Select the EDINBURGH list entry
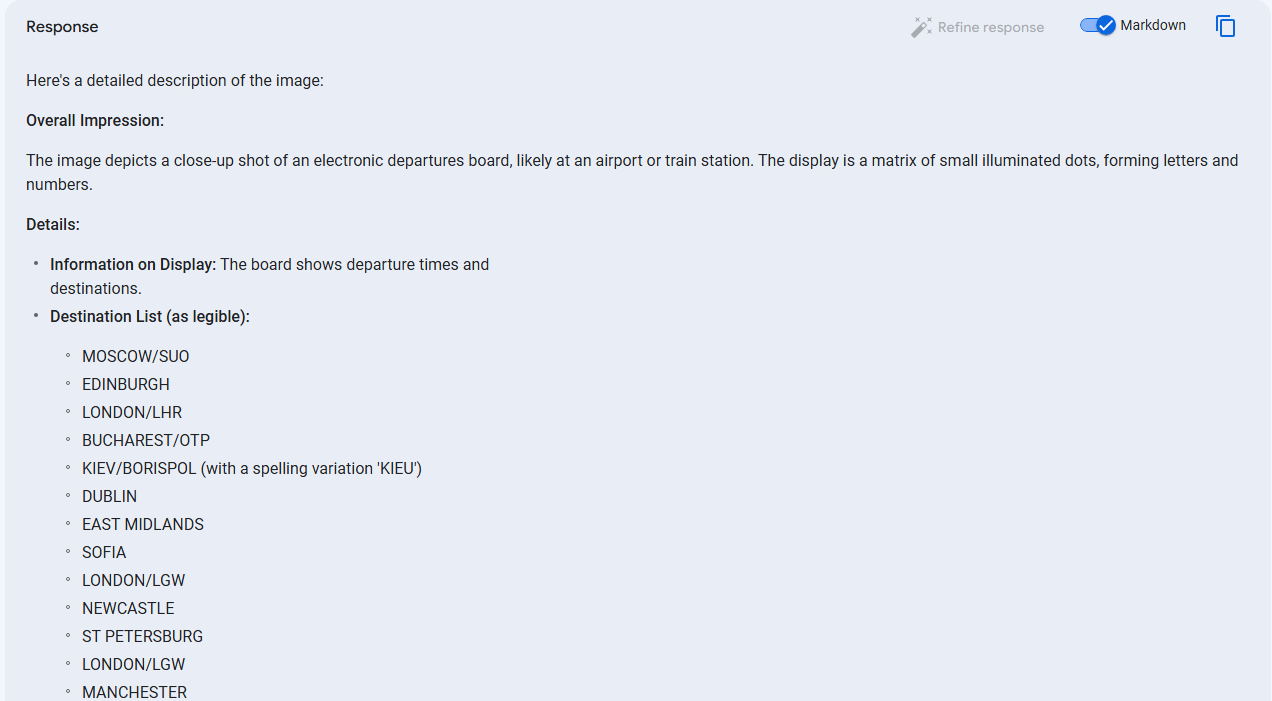 pos(126,385)
